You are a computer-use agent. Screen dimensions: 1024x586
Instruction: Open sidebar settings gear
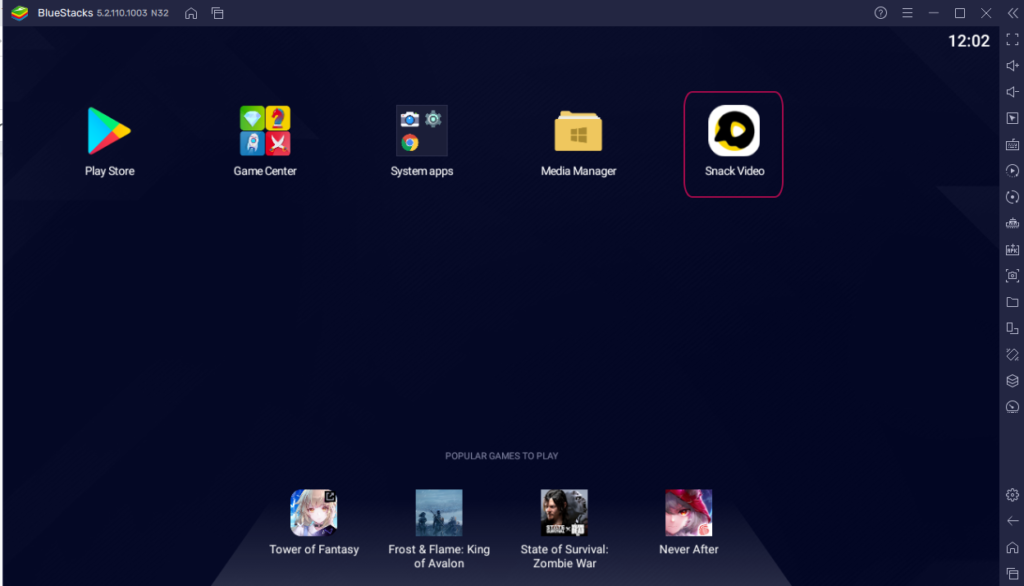(1012, 494)
